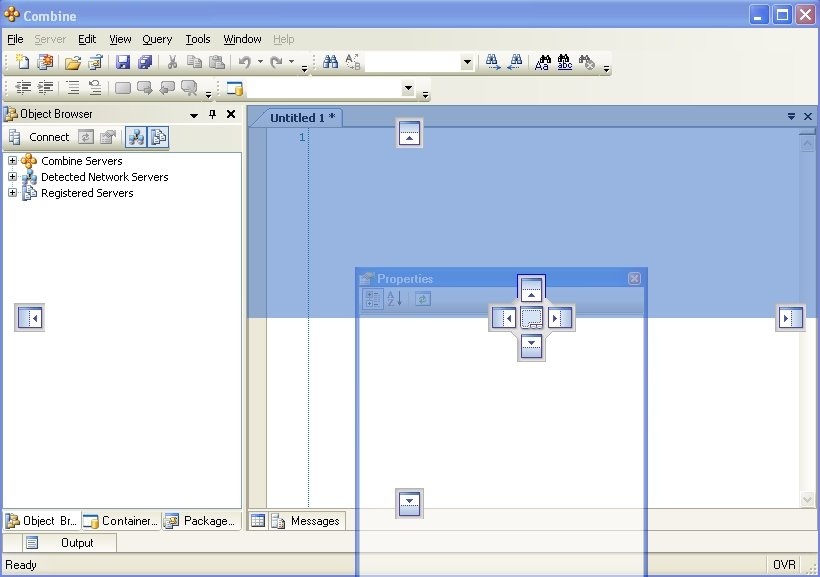The image size is (820, 577).
Task: Toggle the Match Case search option
Action: click(x=542, y=62)
